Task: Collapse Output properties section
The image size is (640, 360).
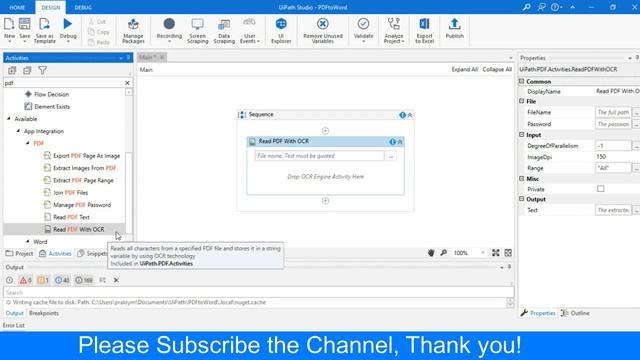Action: (522, 199)
